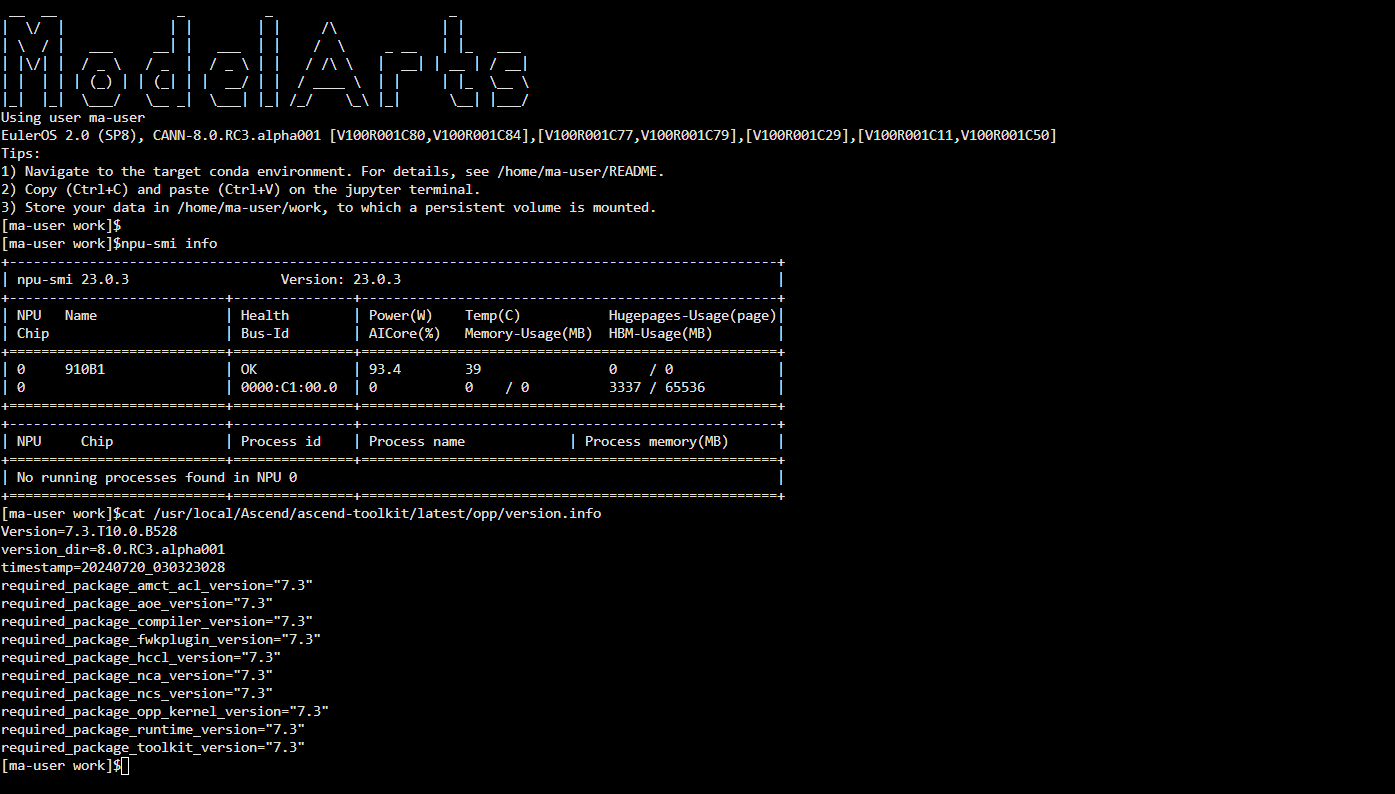Click 'CANN-8.0.RC3.alpha001' in the banner line
Image resolution: width=1395 pixels, height=794 pixels.
237,135
